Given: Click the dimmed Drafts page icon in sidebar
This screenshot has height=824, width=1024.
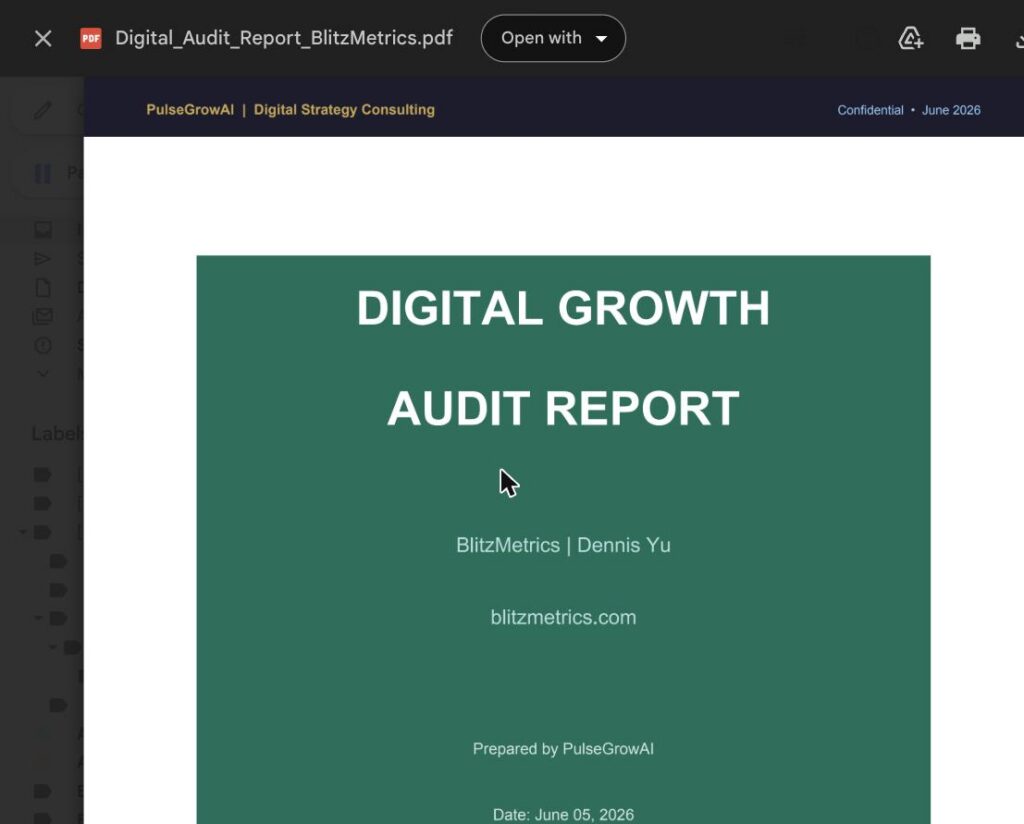Looking at the screenshot, I should [43, 287].
